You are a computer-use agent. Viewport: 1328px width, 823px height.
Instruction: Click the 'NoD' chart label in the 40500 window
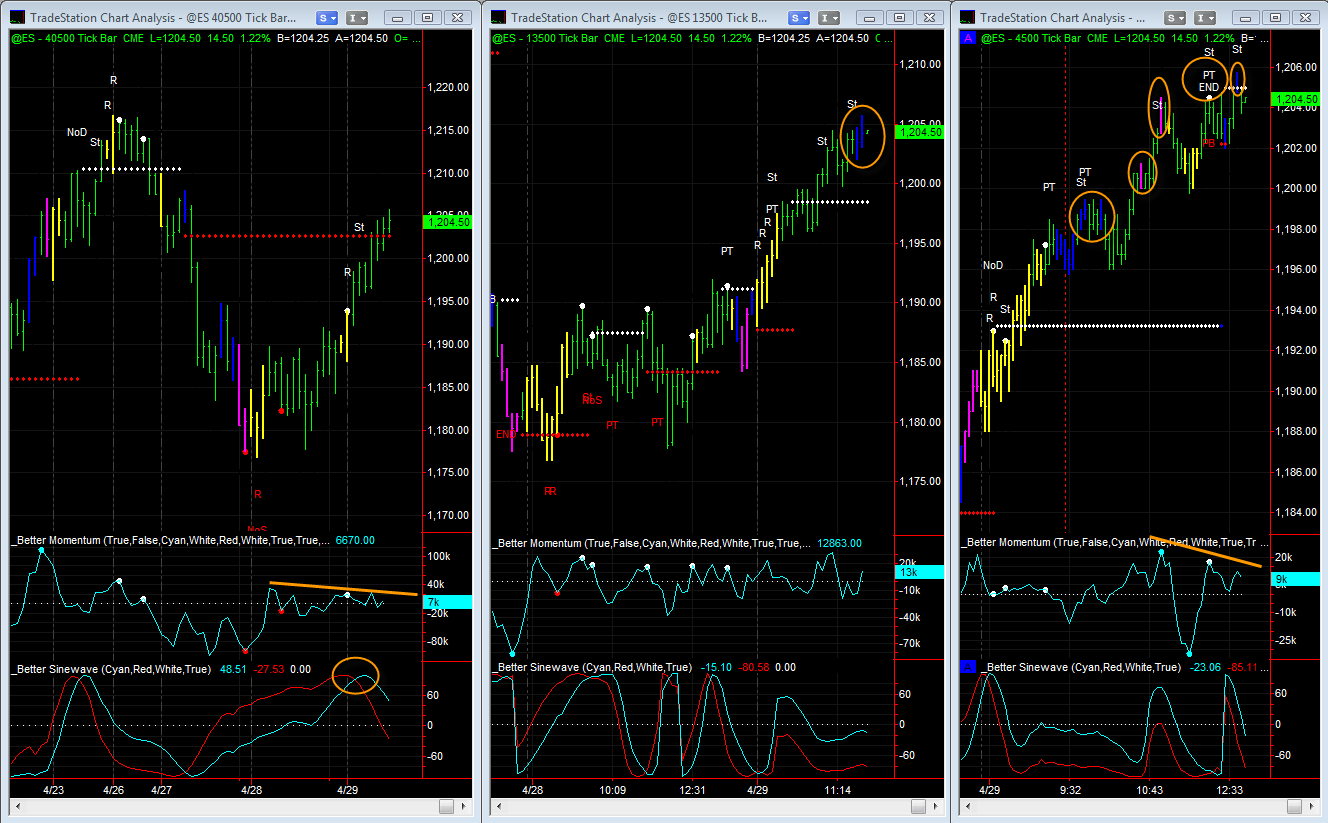[x=77, y=132]
